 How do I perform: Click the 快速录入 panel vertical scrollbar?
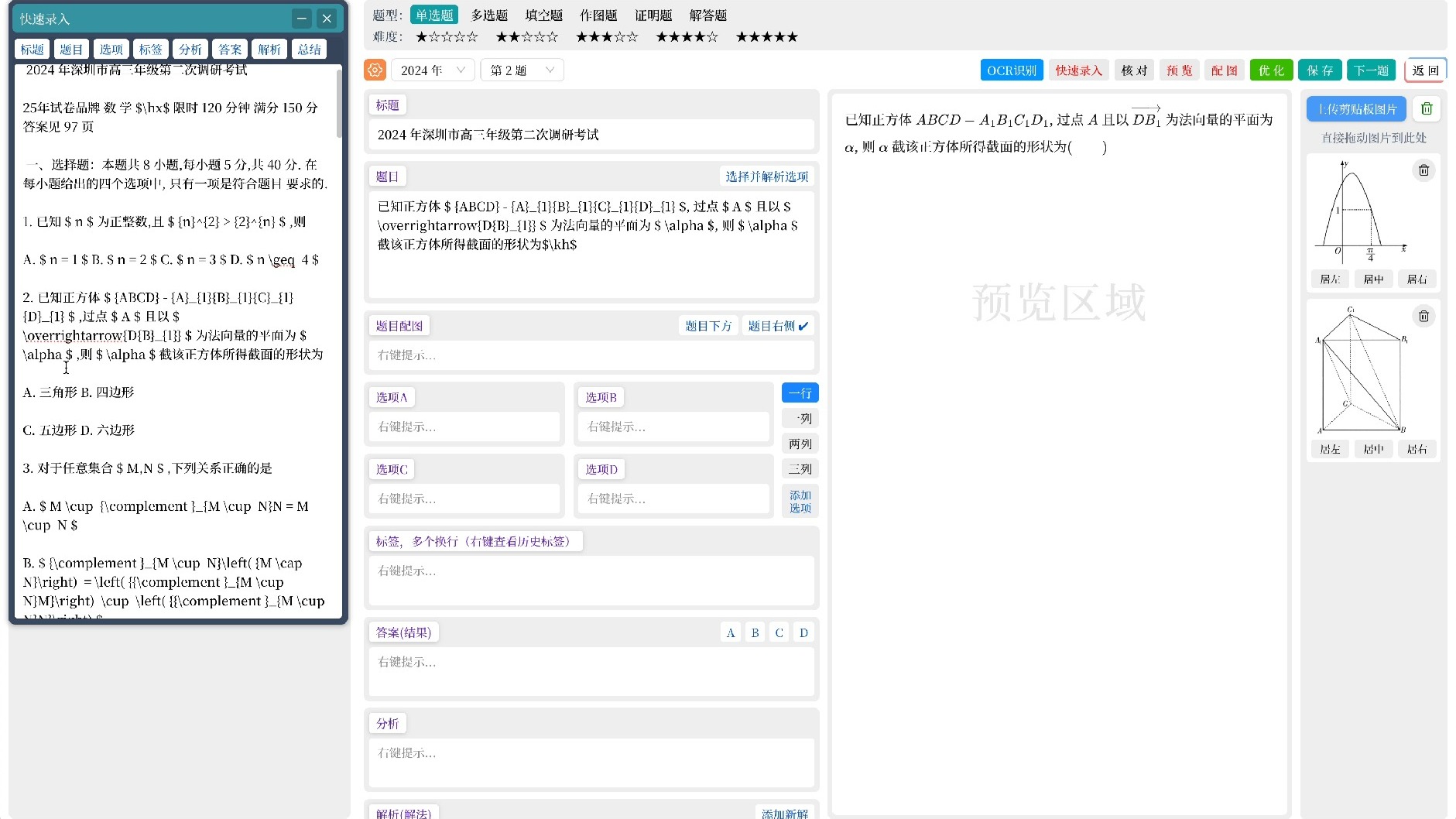click(338, 103)
